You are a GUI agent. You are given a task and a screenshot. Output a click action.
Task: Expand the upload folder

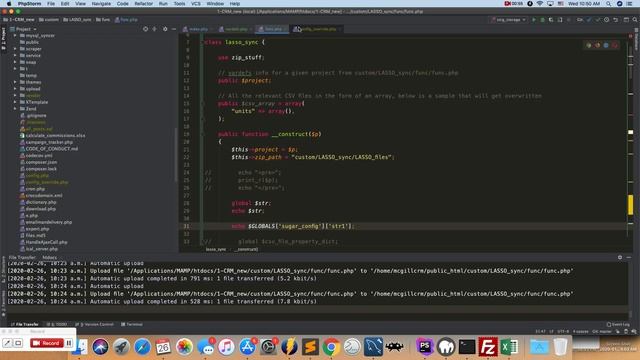click(x=15, y=89)
